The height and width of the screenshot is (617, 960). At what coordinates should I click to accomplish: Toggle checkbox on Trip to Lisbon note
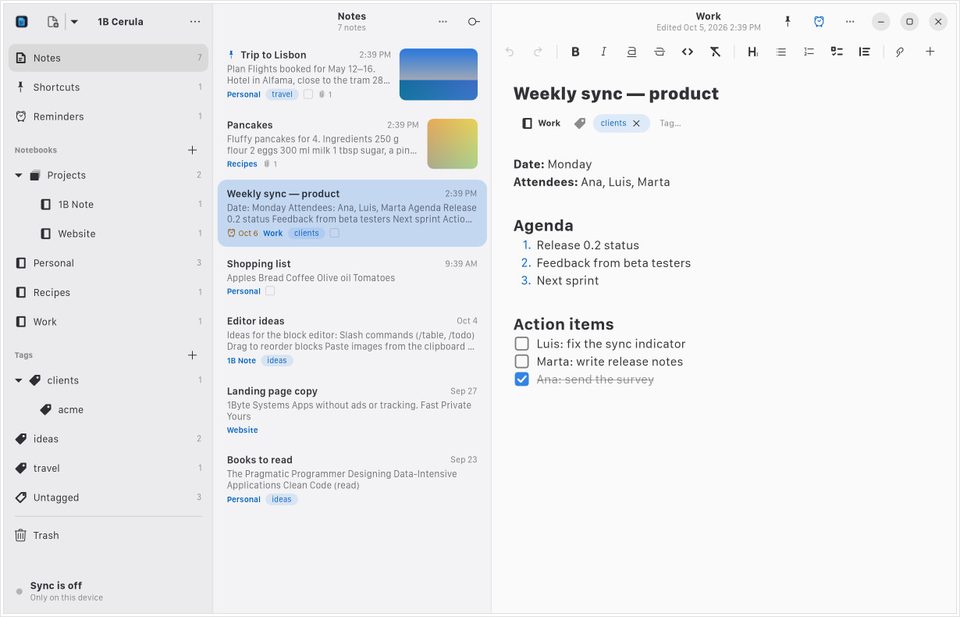pos(308,94)
